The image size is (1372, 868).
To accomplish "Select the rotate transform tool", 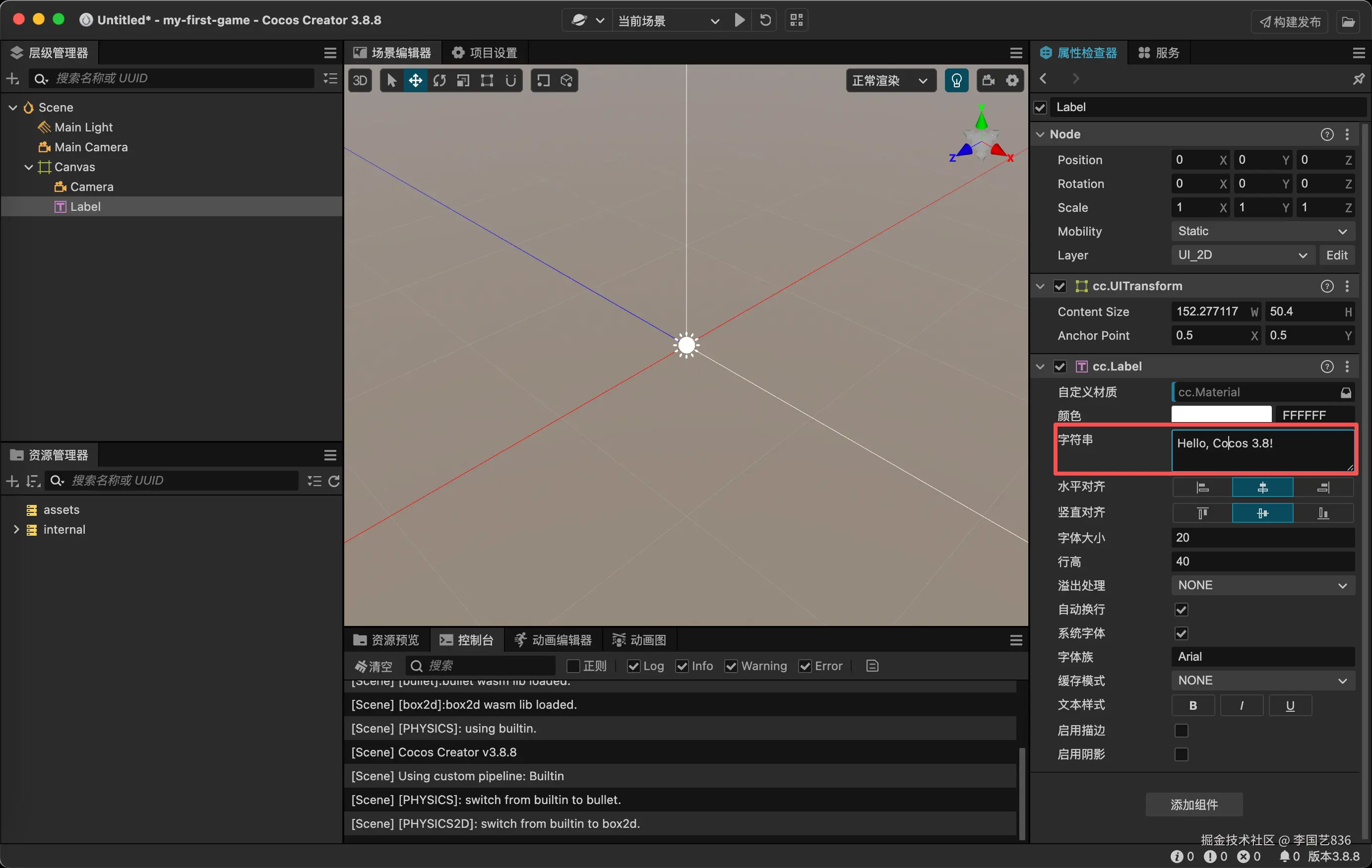I will tap(439, 80).
